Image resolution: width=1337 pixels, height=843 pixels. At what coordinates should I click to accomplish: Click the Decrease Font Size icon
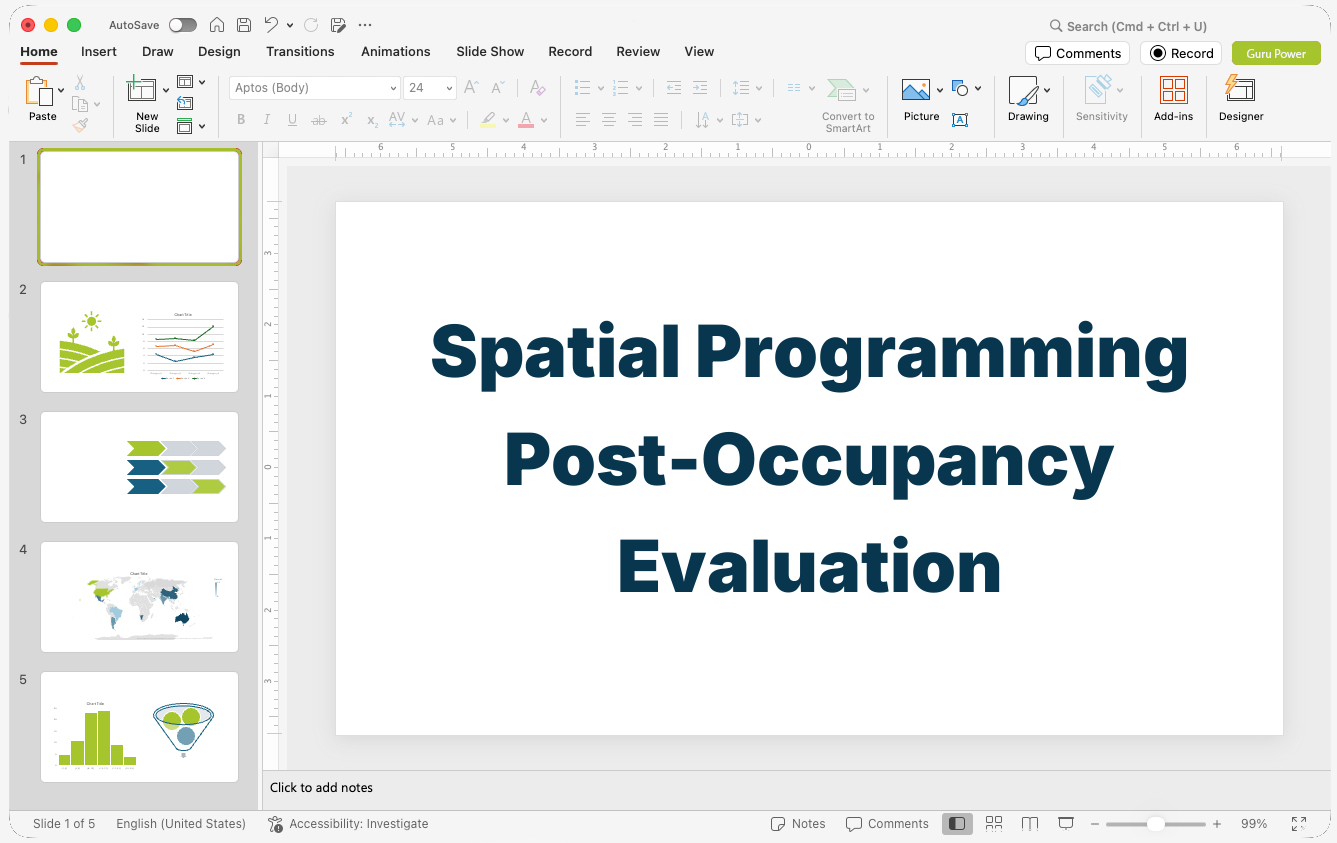pyautogui.click(x=499, y=88)
